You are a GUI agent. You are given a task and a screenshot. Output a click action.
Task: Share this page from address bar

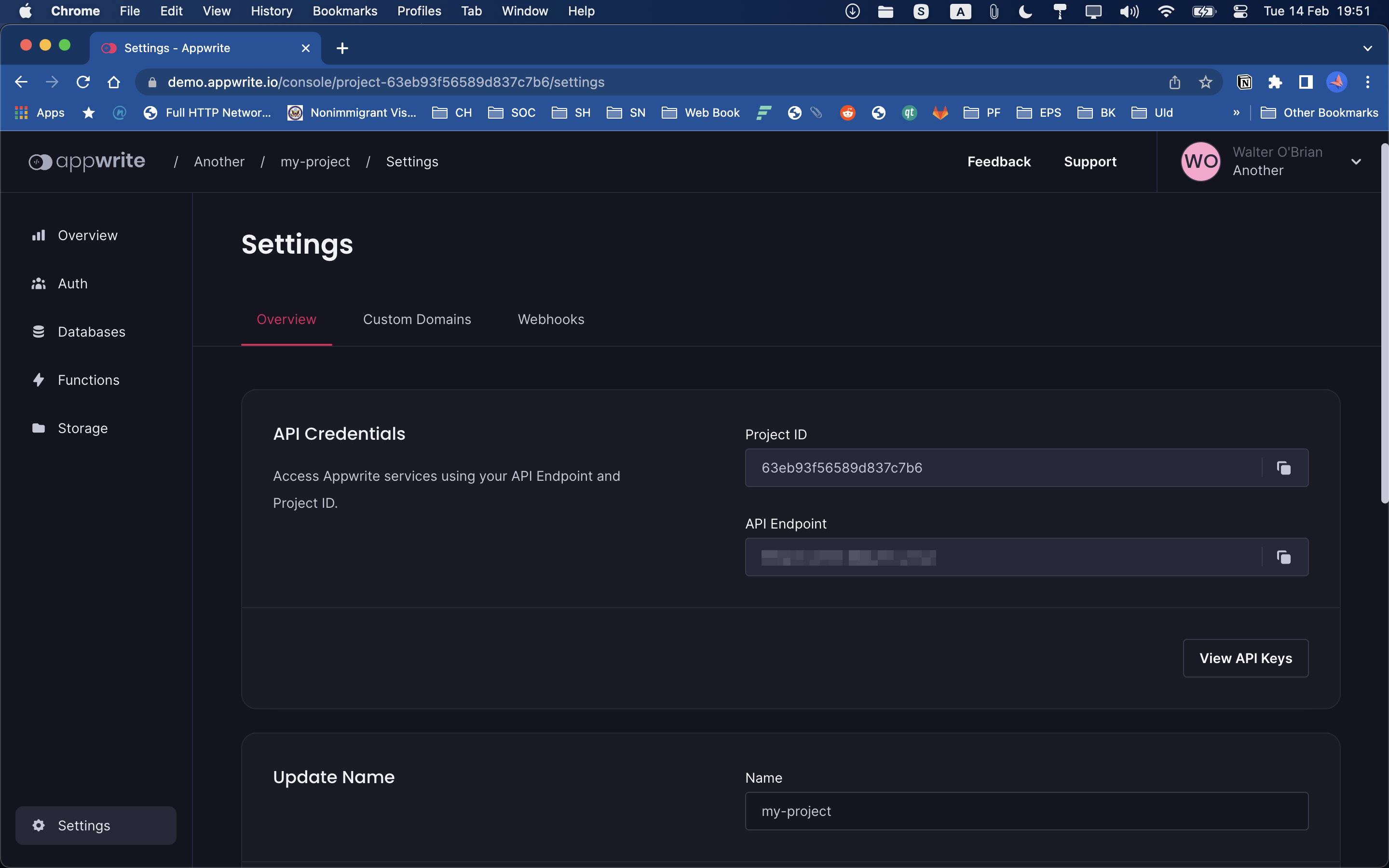point(1174,82)
